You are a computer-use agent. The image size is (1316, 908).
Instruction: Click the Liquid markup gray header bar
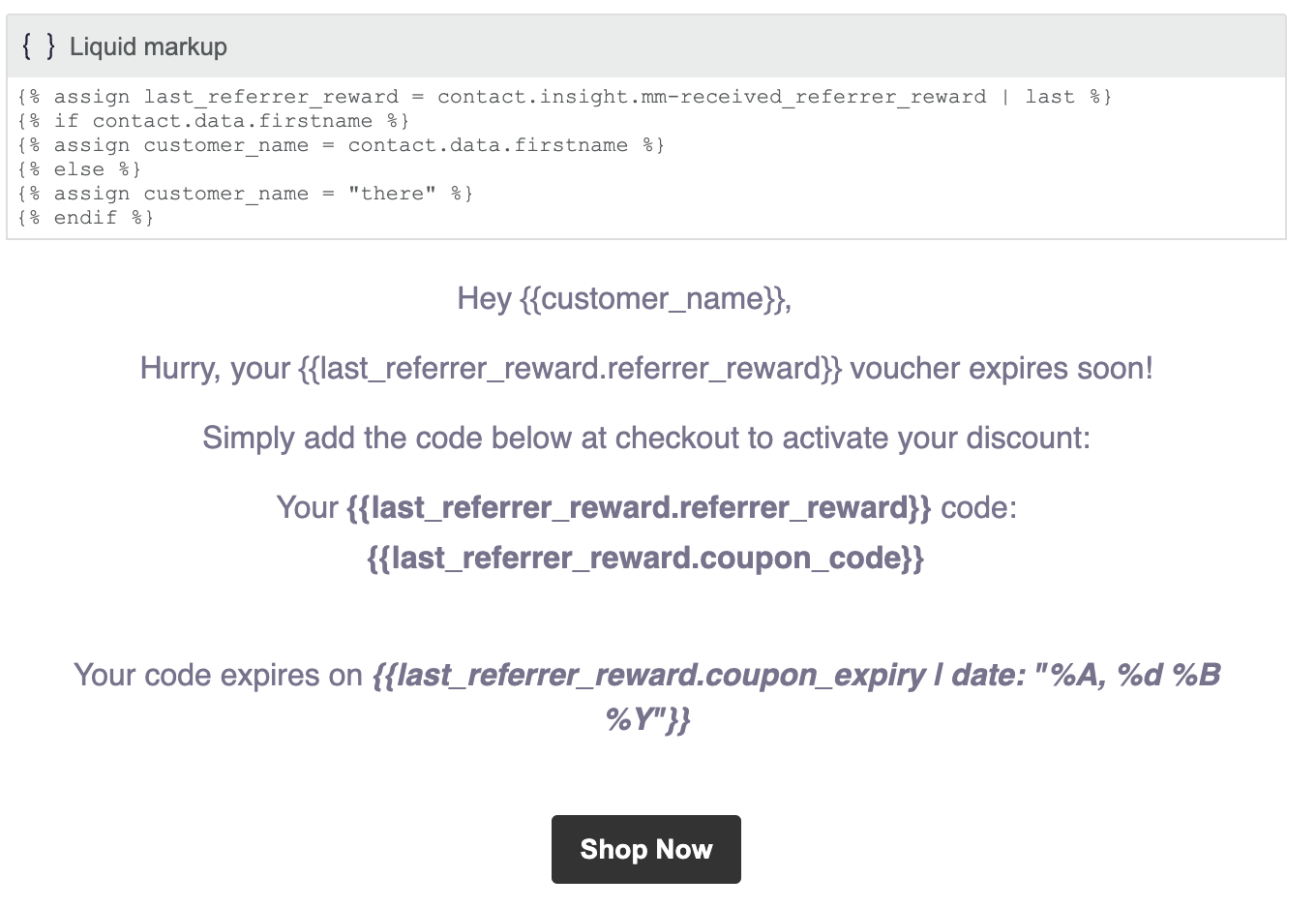pos(646,46)
